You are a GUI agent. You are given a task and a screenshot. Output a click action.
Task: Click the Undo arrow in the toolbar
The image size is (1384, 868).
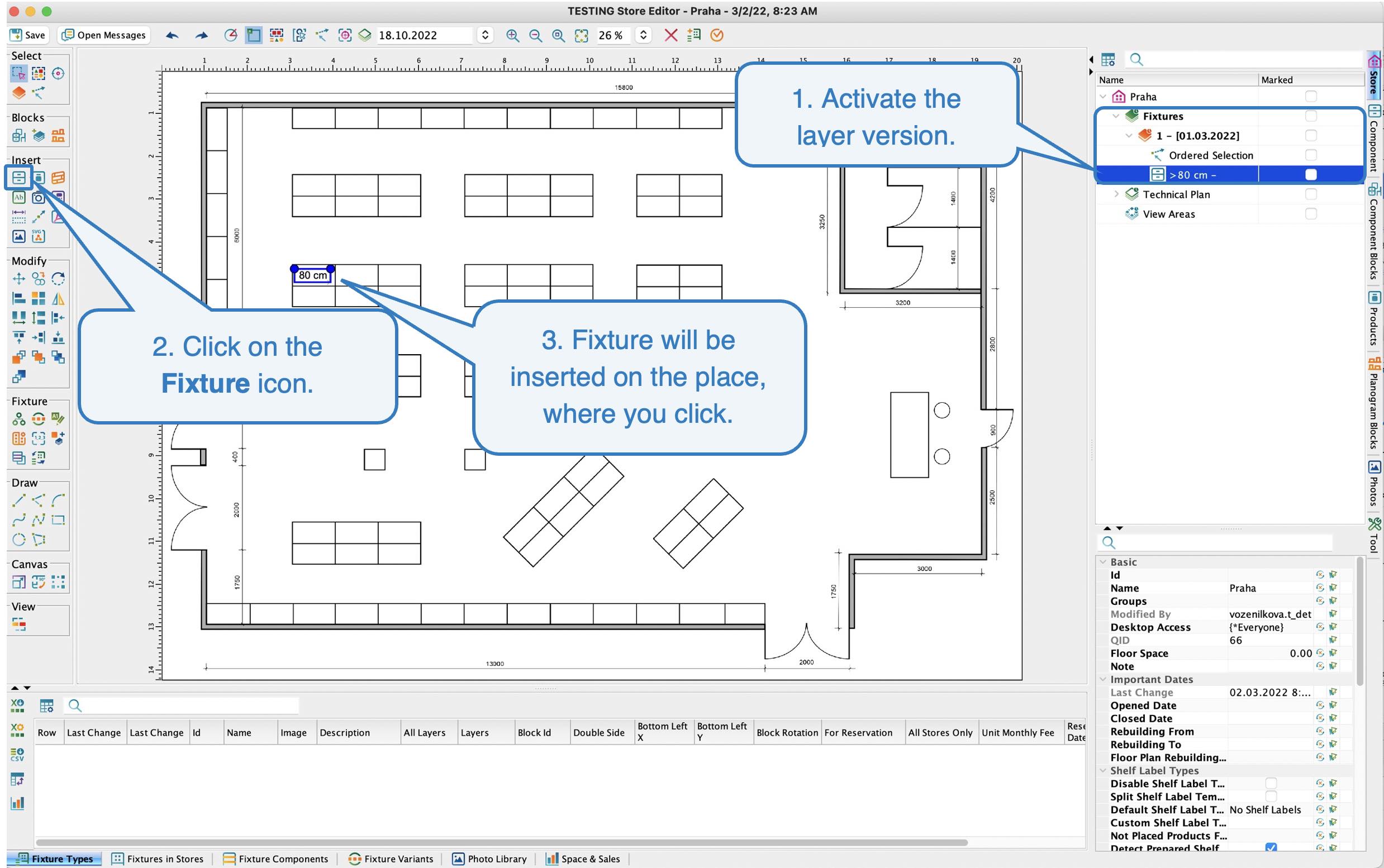(x=172, y=36)
